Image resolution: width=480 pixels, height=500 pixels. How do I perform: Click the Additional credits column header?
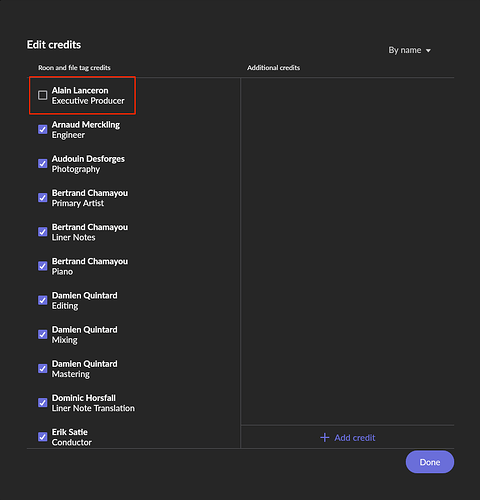pos(273,68)
